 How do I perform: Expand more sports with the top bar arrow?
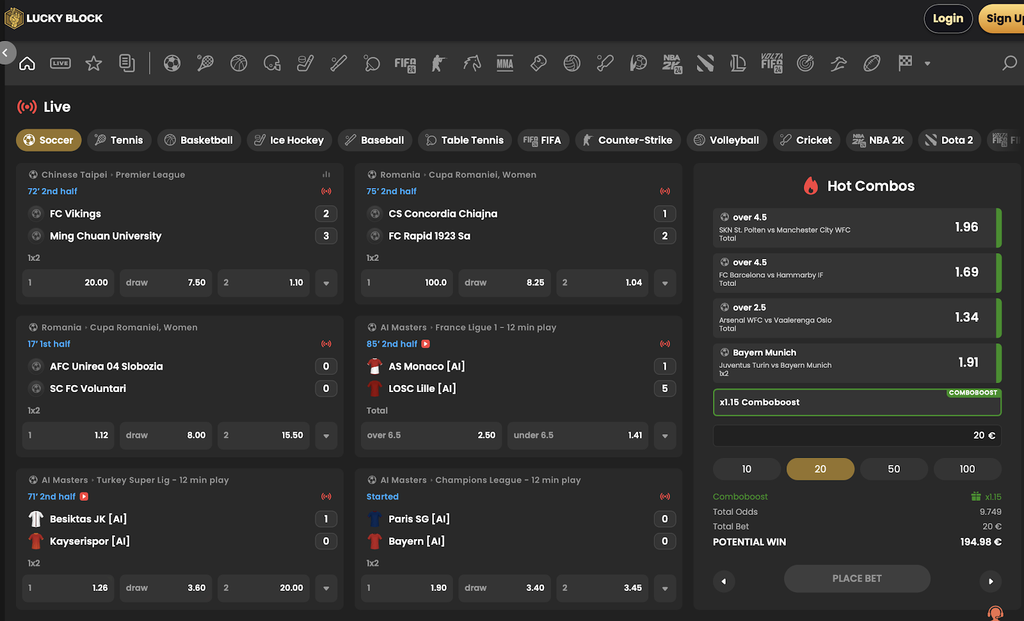click(927, 63)
